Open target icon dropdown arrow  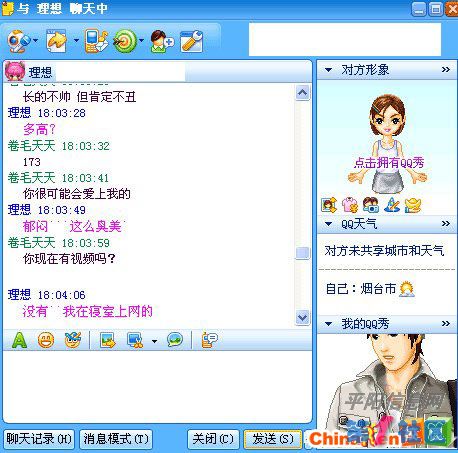coord(141,40)
